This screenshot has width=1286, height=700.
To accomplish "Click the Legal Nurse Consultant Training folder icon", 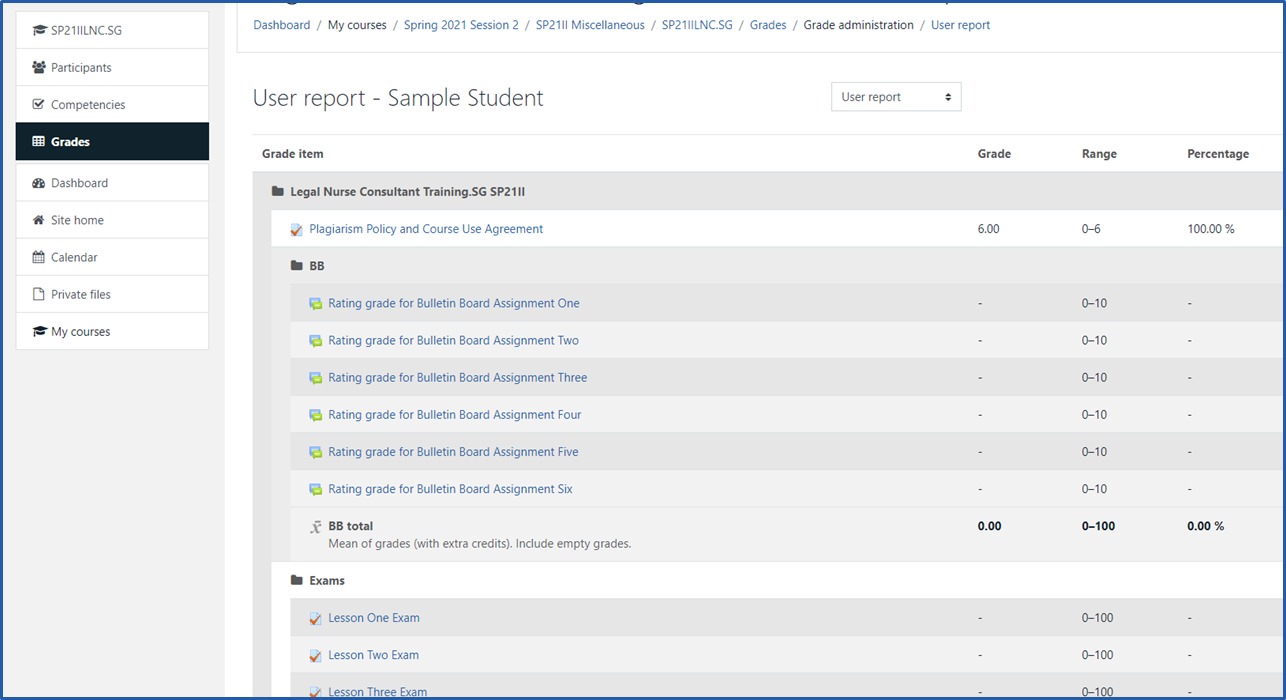I will click(x=278, y=192).
